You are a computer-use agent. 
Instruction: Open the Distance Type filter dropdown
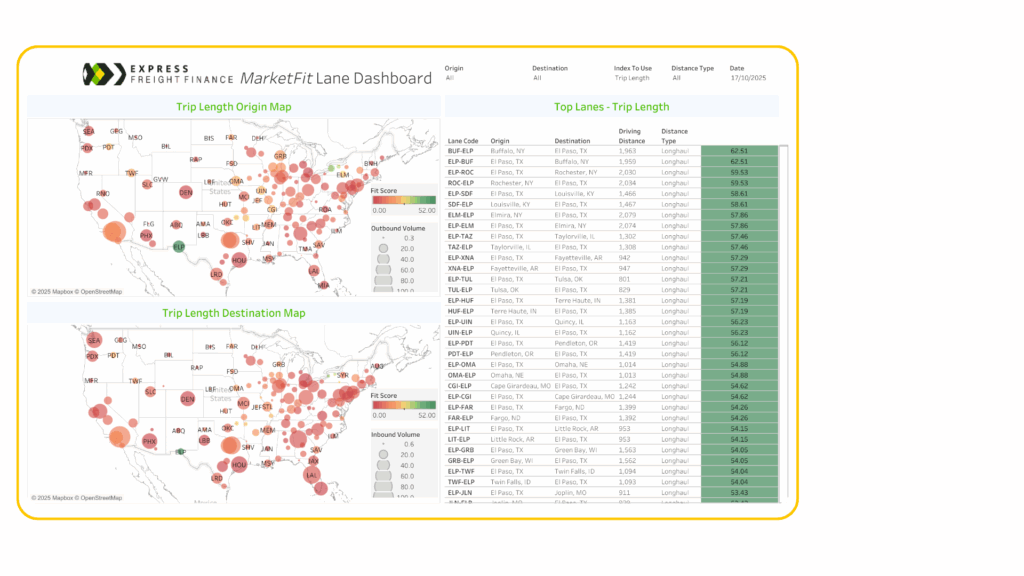[x=692, y=77]
